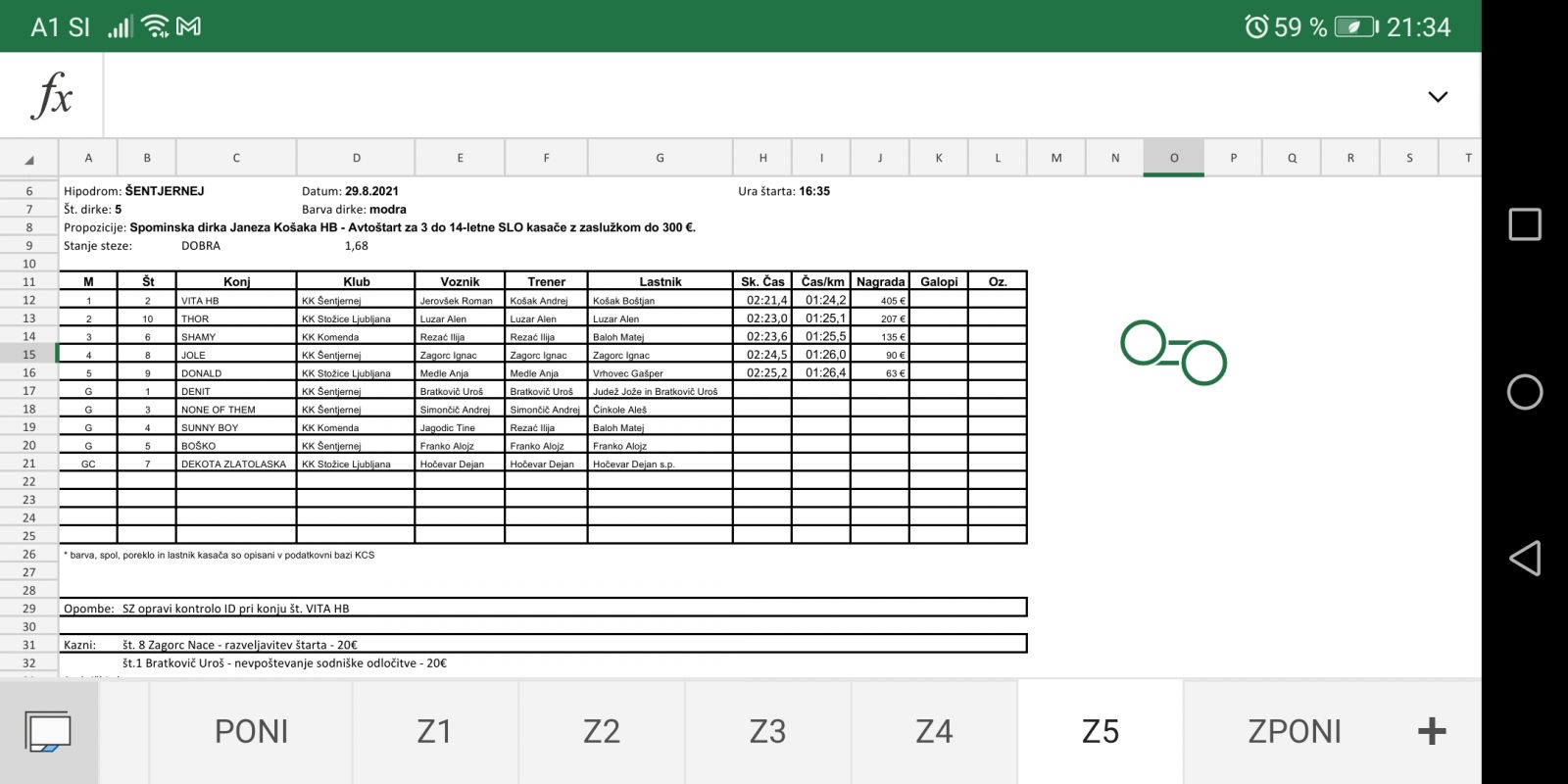Tap the green selection handle circle
Screen dimensions: 1568x784
(1143, 343)
